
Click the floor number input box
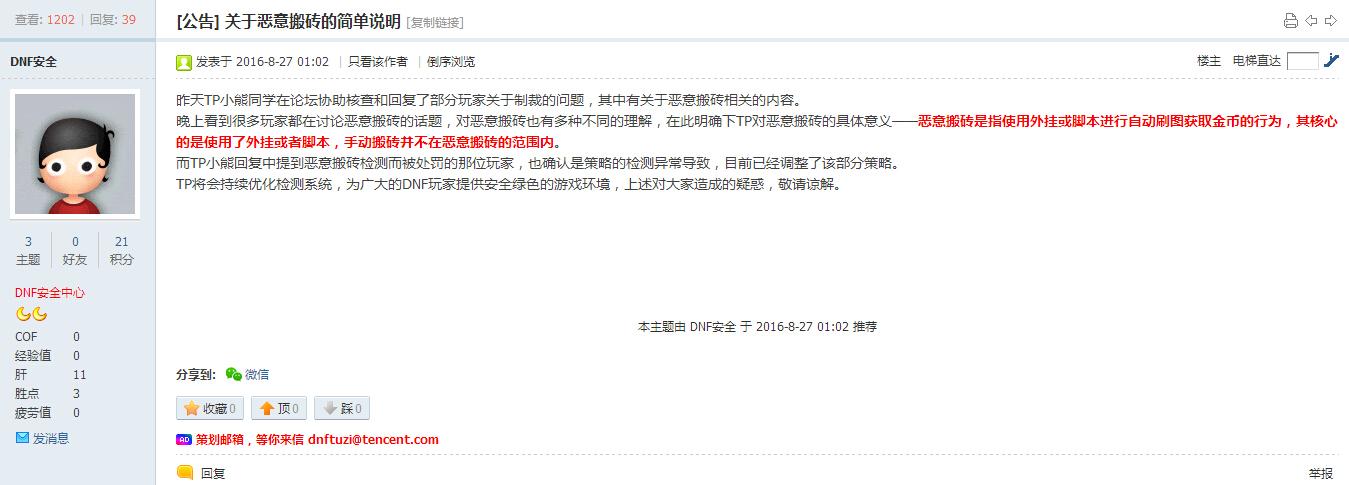tap(1303, 61)
